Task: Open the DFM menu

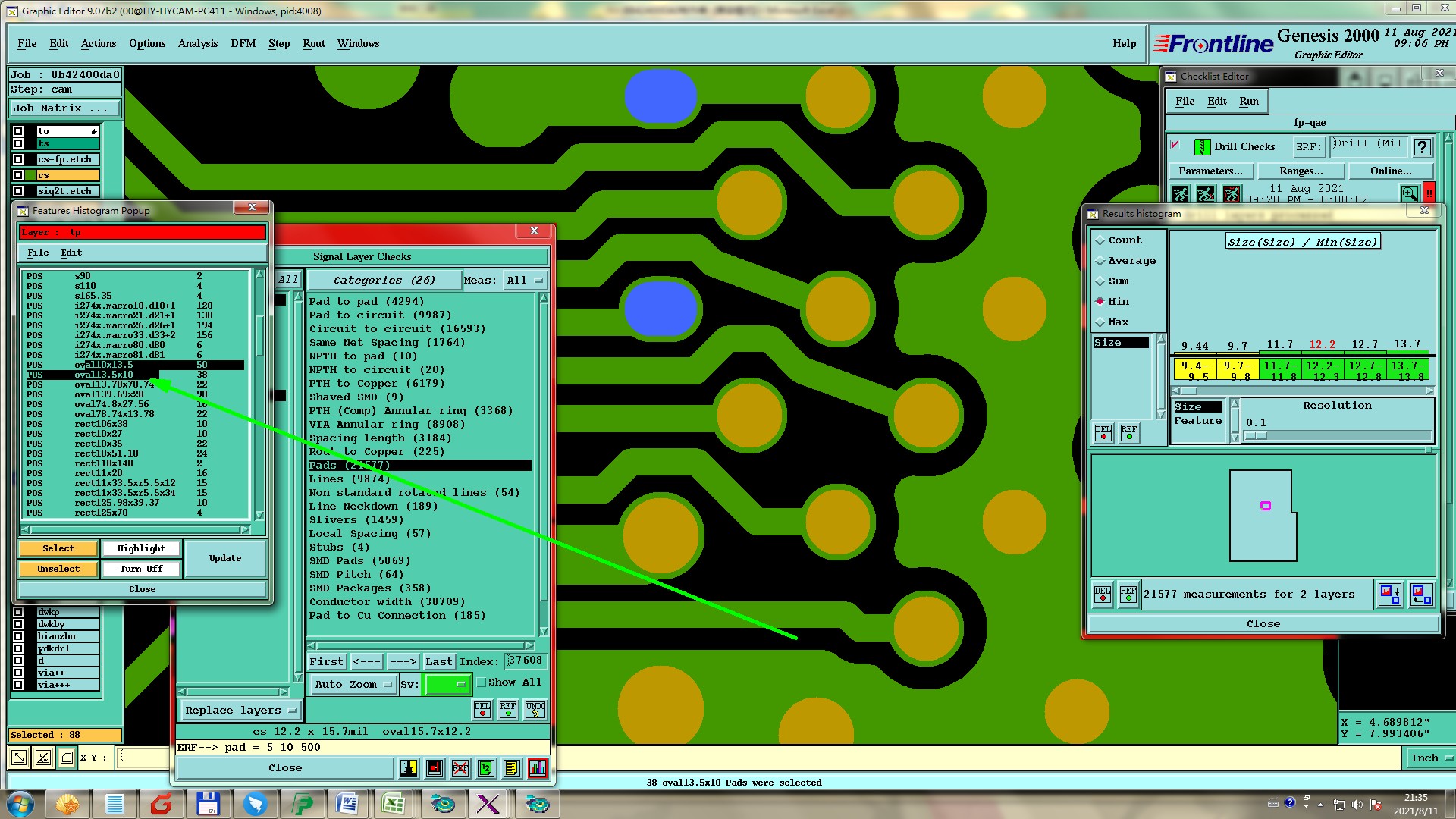Action: 243,44
